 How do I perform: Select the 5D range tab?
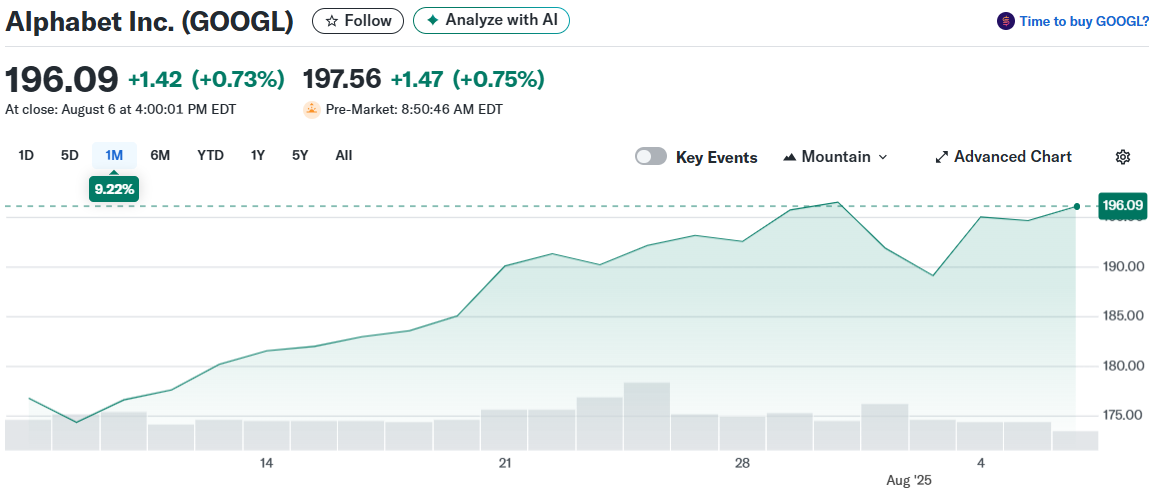(x=69, y=156)
